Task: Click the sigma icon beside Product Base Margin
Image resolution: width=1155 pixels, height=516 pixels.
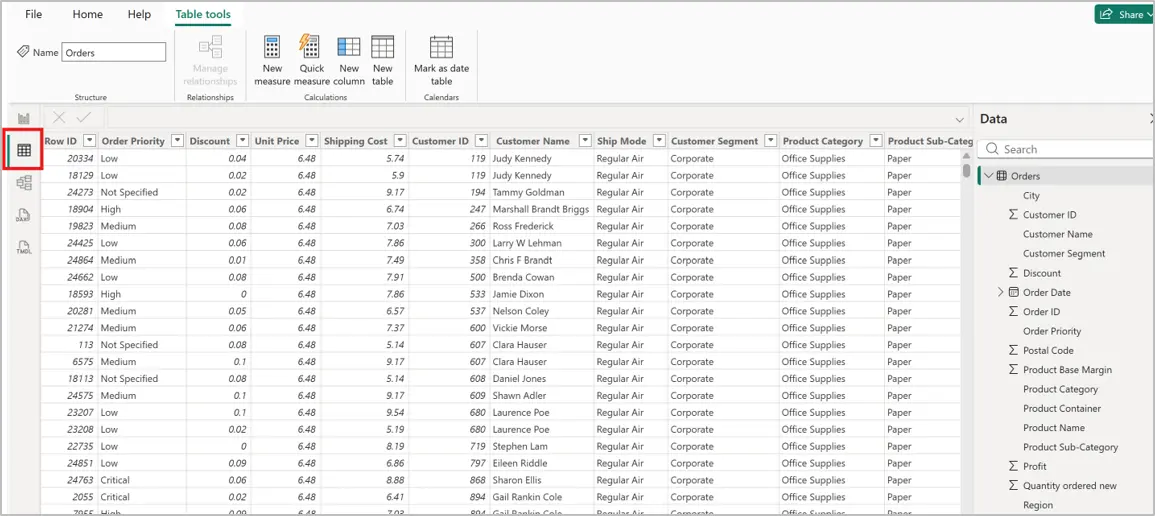Action: click(1013, 370)
